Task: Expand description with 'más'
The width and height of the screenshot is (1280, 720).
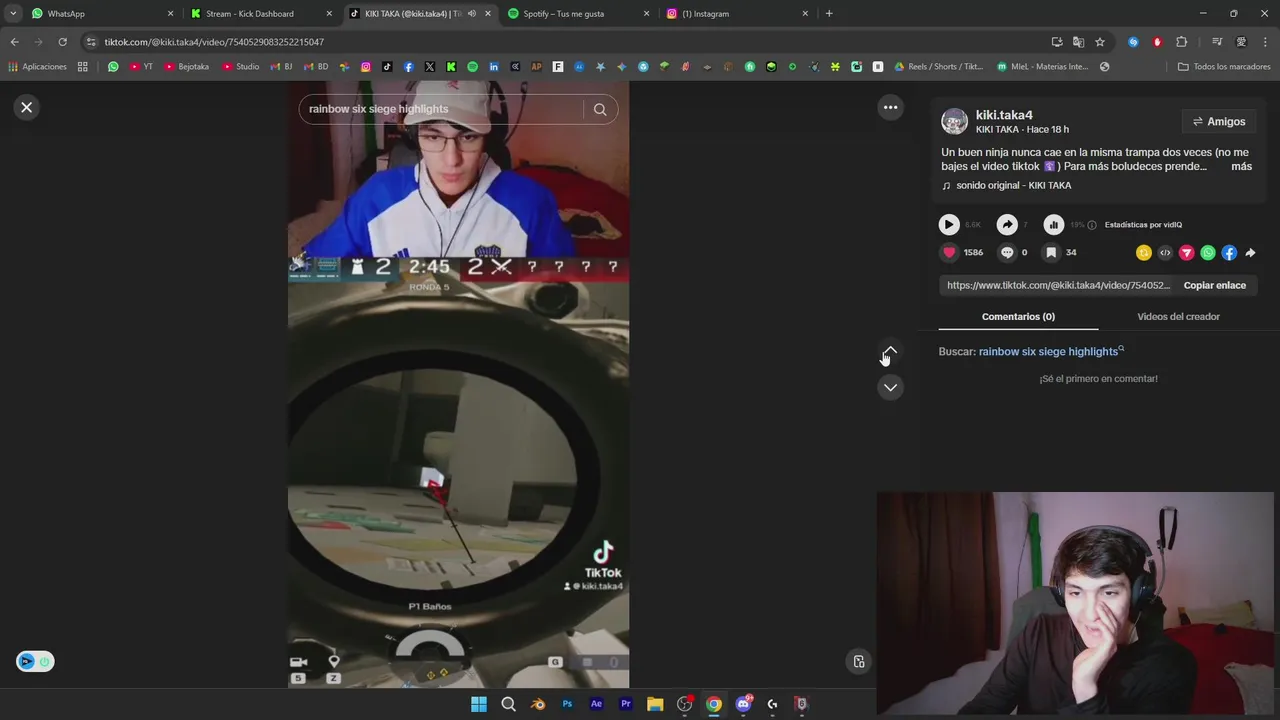Action: point(1241,166)
